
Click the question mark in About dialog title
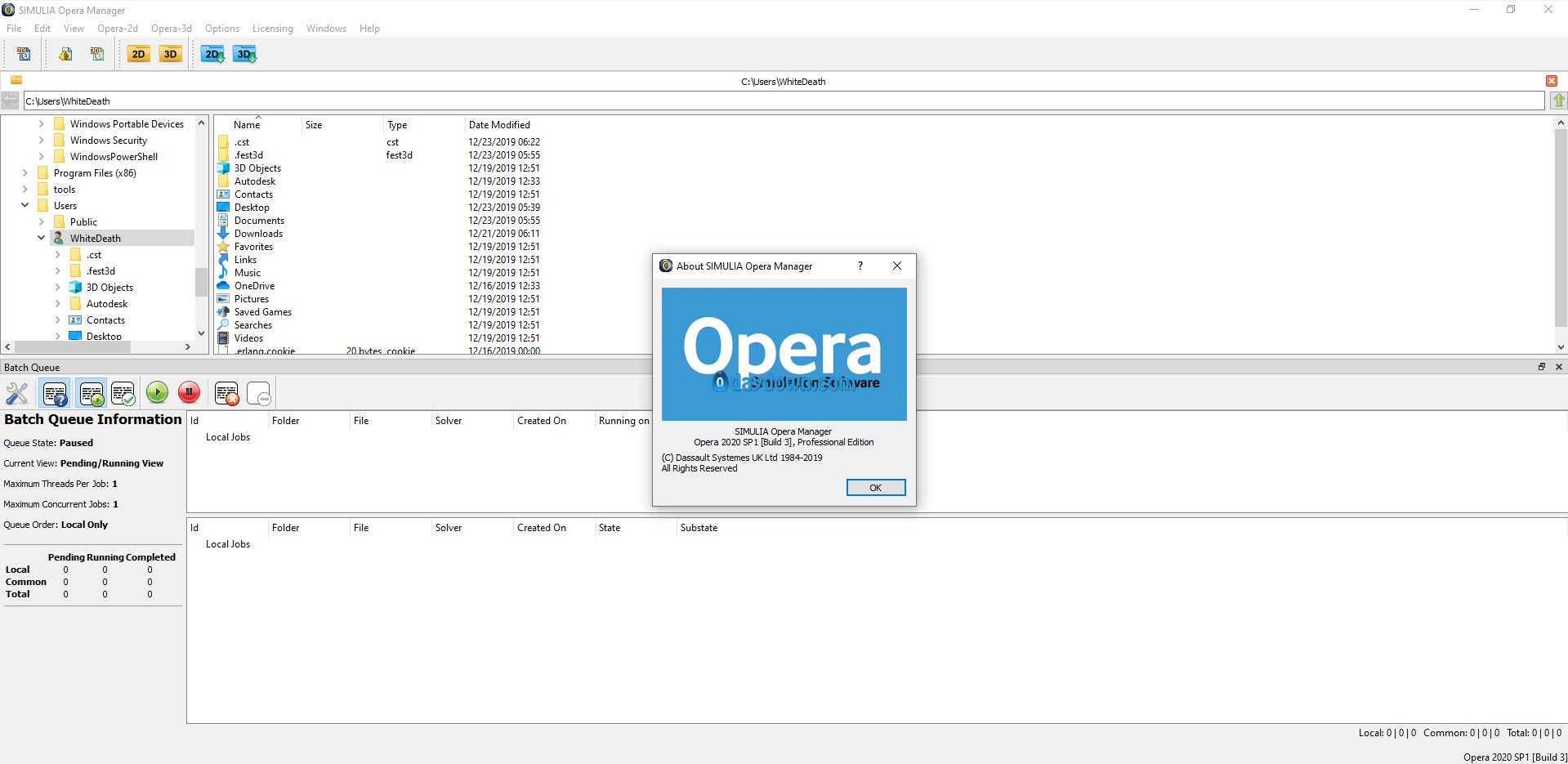[860, 266]
